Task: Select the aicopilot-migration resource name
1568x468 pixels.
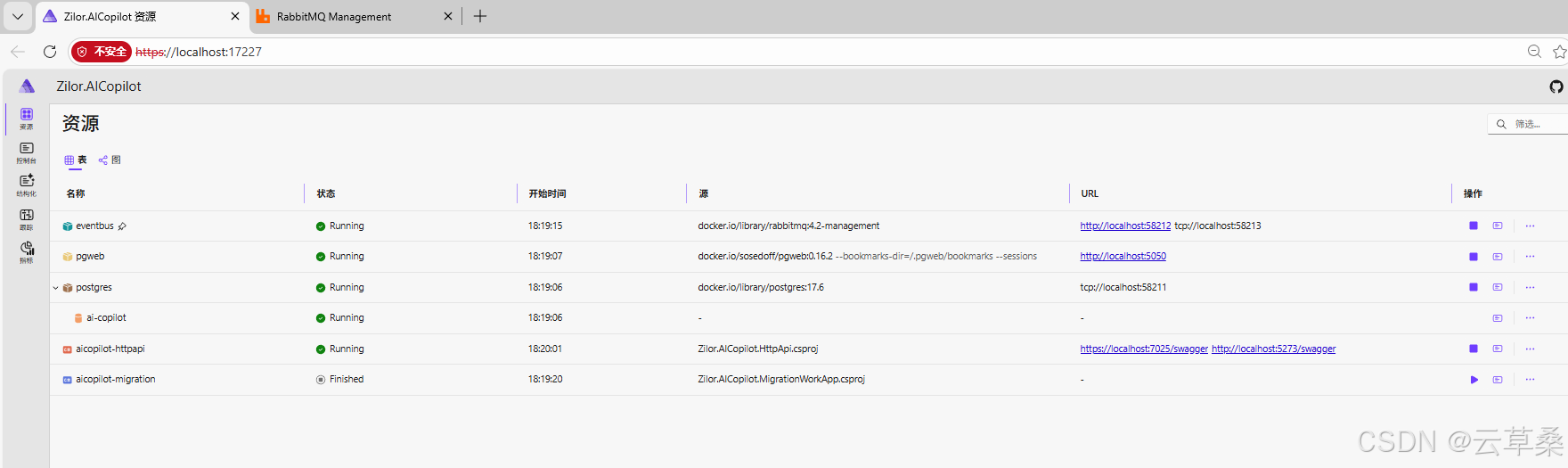Action: 116,380
